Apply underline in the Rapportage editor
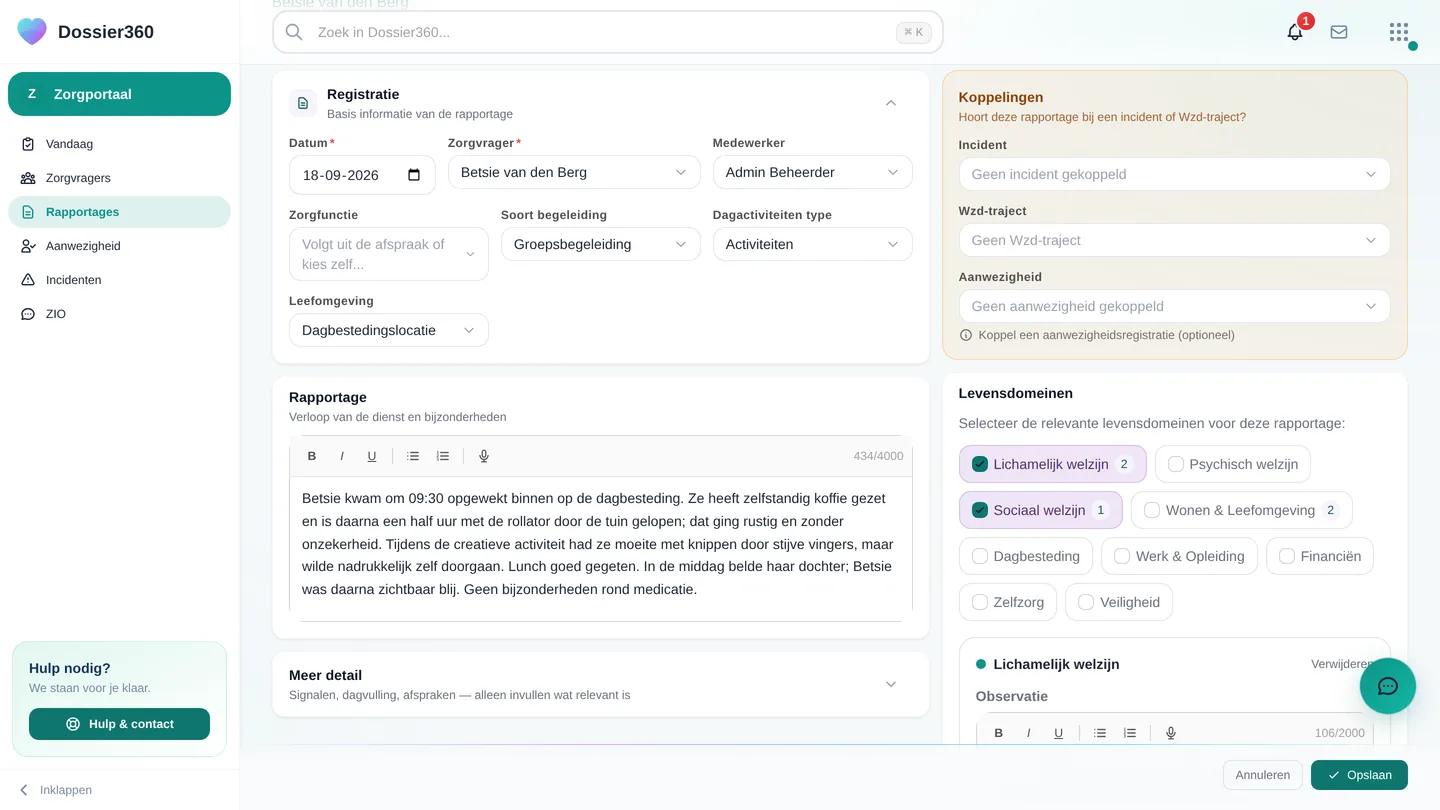The image size is (1440, 810). 372,456
